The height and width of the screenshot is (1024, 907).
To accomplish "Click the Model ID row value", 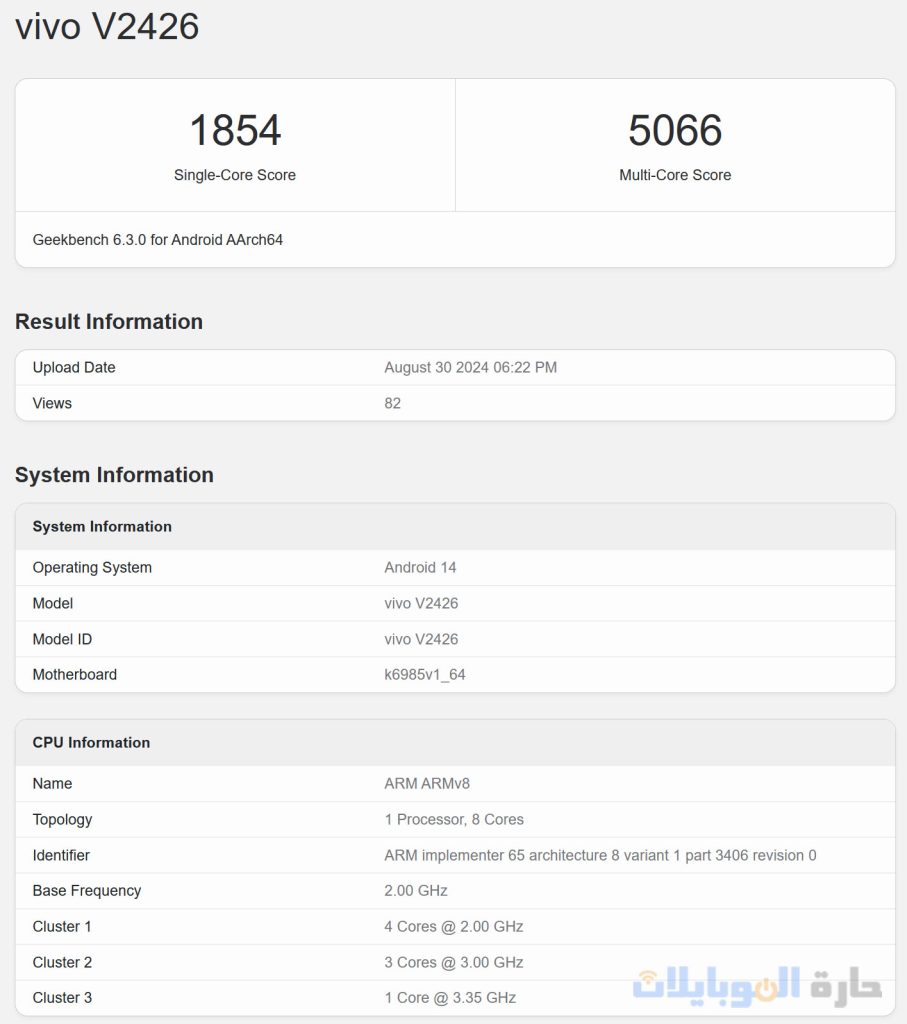I will click(x=421, y=639).
